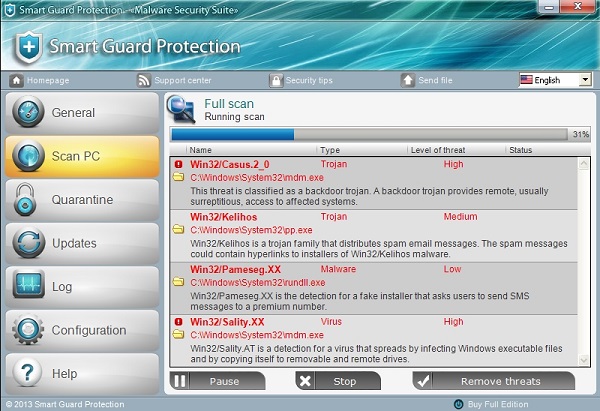This screenshot has height=411, width=600.
Task: Click the Log heartbeat monitor icon
Action: tap(28, 284)
